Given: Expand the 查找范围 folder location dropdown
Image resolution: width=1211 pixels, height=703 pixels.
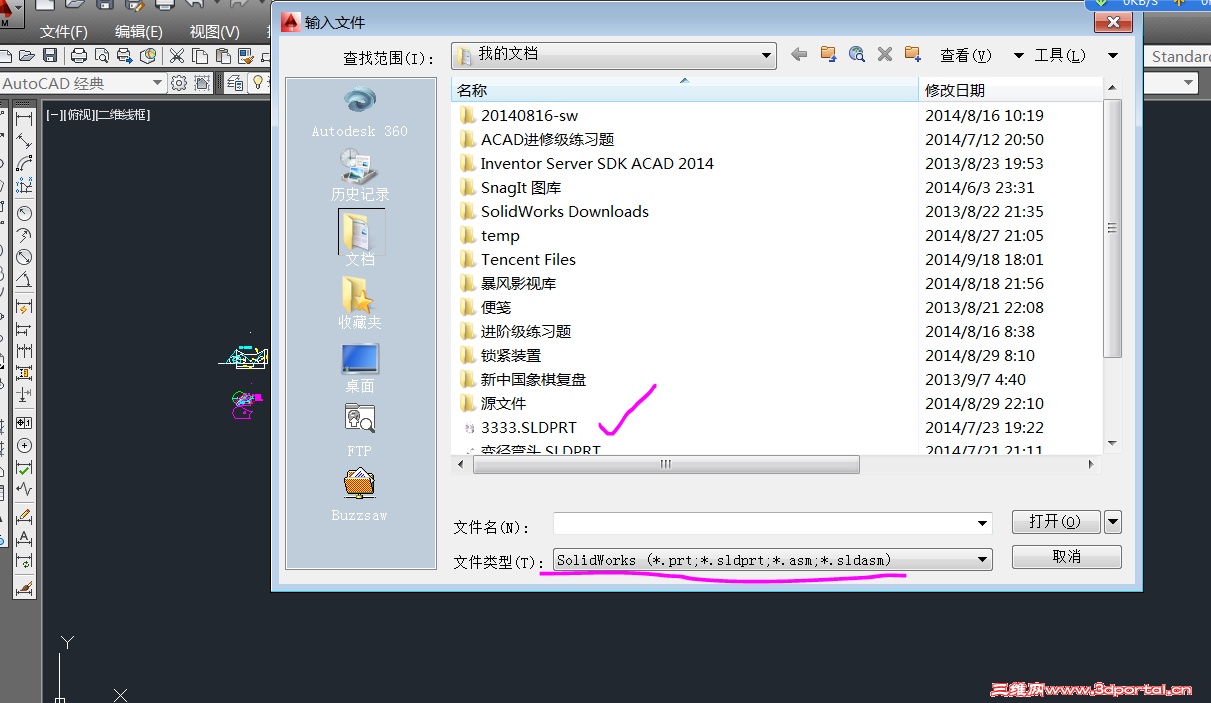Looking at the screenshot, I should coord(766,55).
